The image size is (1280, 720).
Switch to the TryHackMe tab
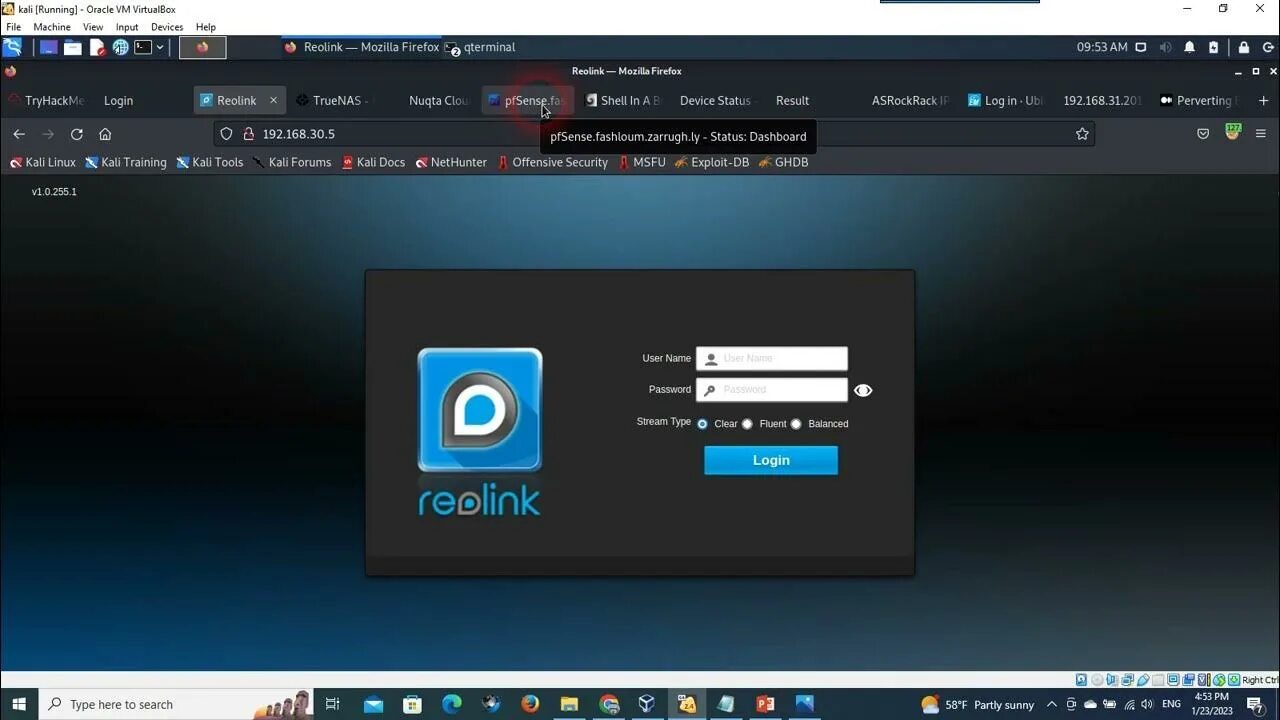pos(46,100)
